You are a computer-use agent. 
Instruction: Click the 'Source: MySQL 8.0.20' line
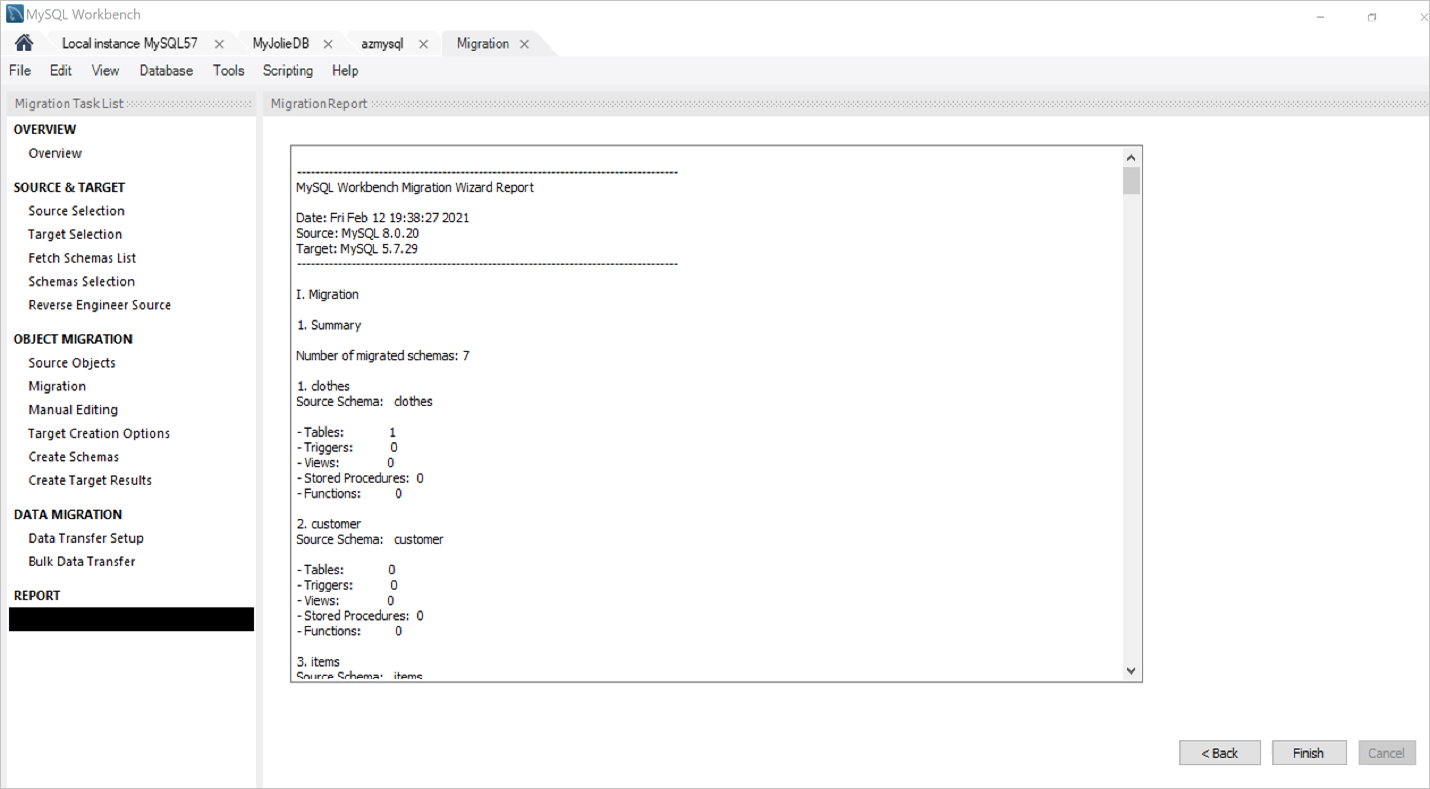(357, 233)
